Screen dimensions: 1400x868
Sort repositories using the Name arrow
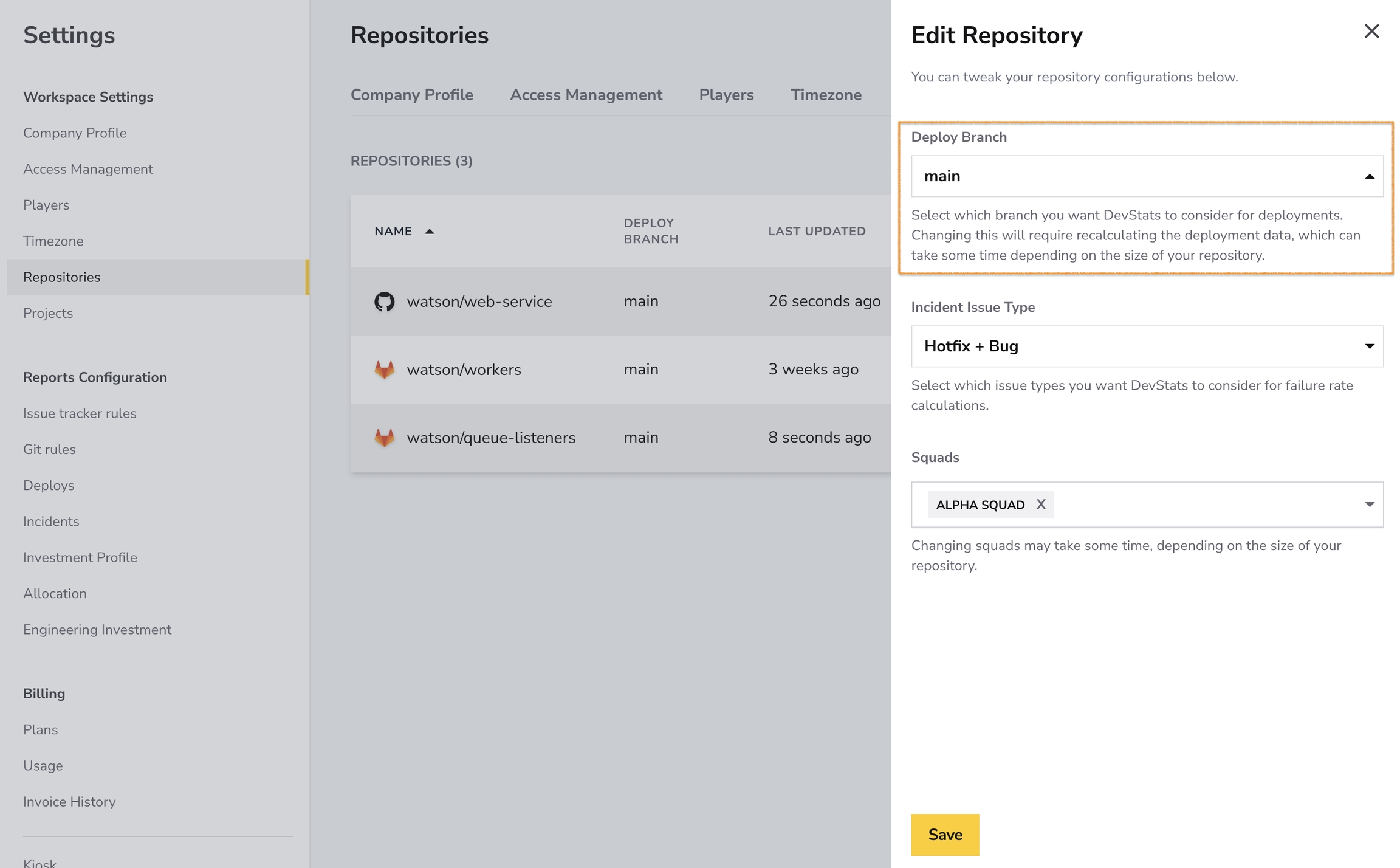(x=430, y=231)
